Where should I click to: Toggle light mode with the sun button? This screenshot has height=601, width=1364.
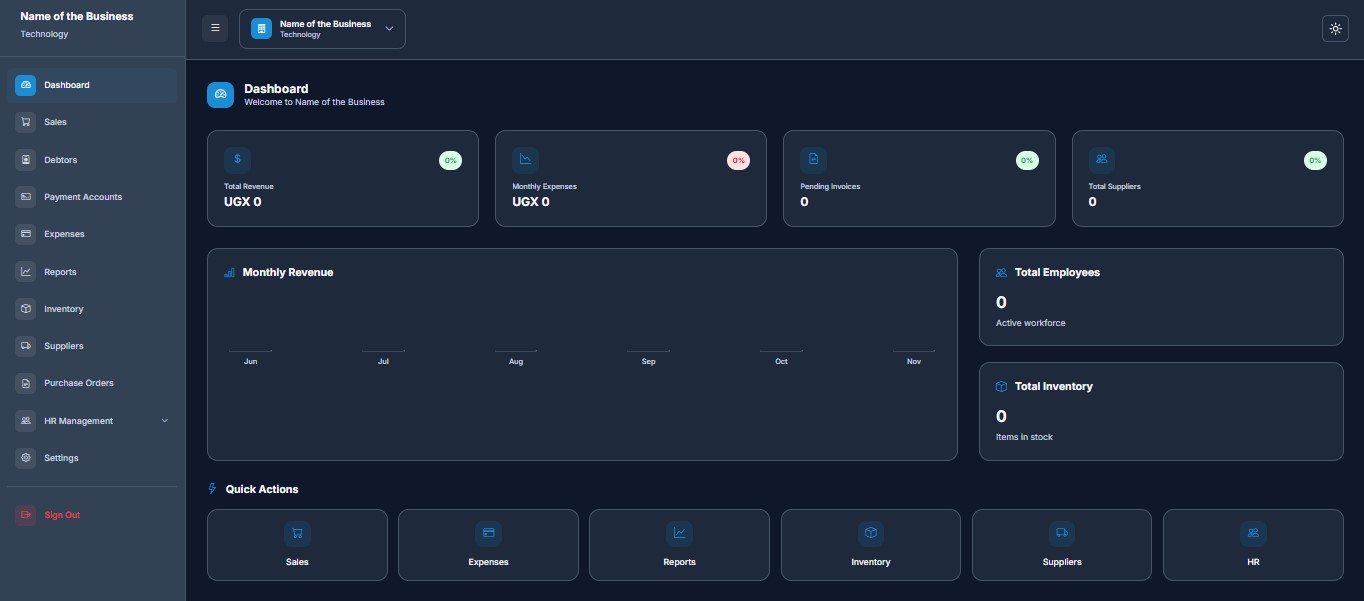click(x=1335, y=29)
